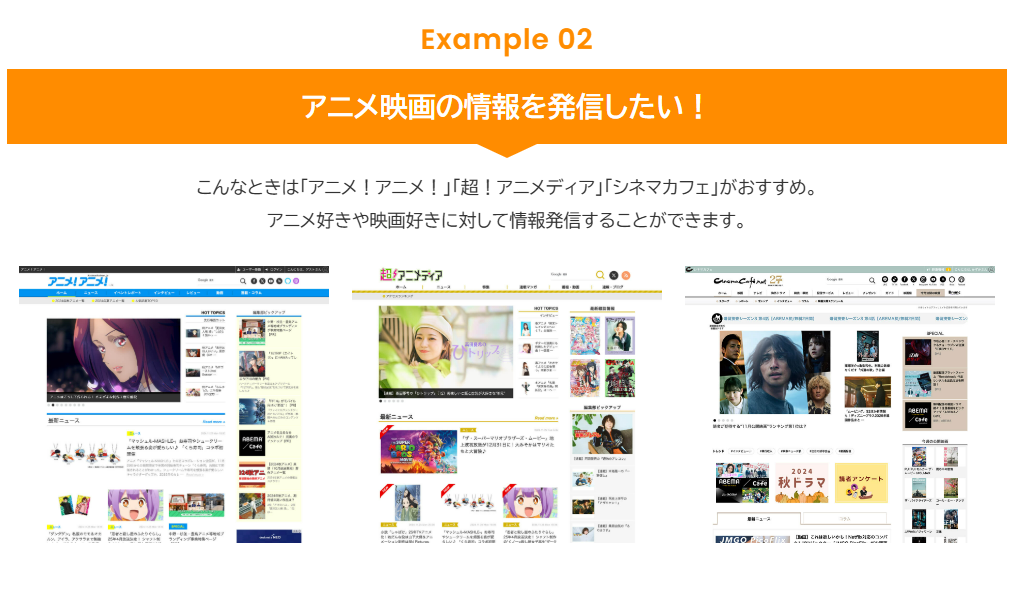Screen dimensions: 1012x616
Task: Click the CinemaCafe man portrait hero image
Action: [x=781, y=373]
